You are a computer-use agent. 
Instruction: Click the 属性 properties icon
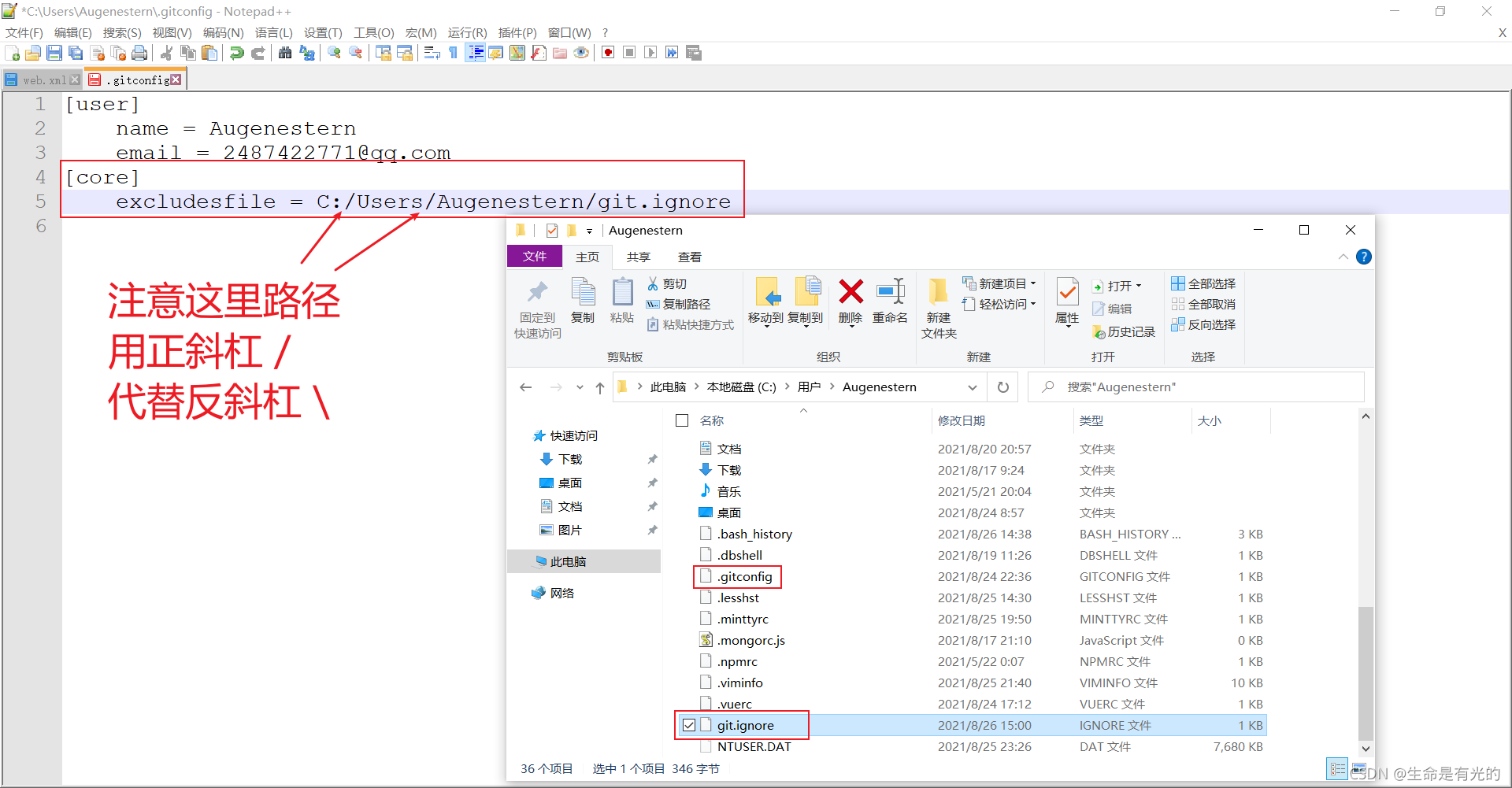[x=1067, y=293]
